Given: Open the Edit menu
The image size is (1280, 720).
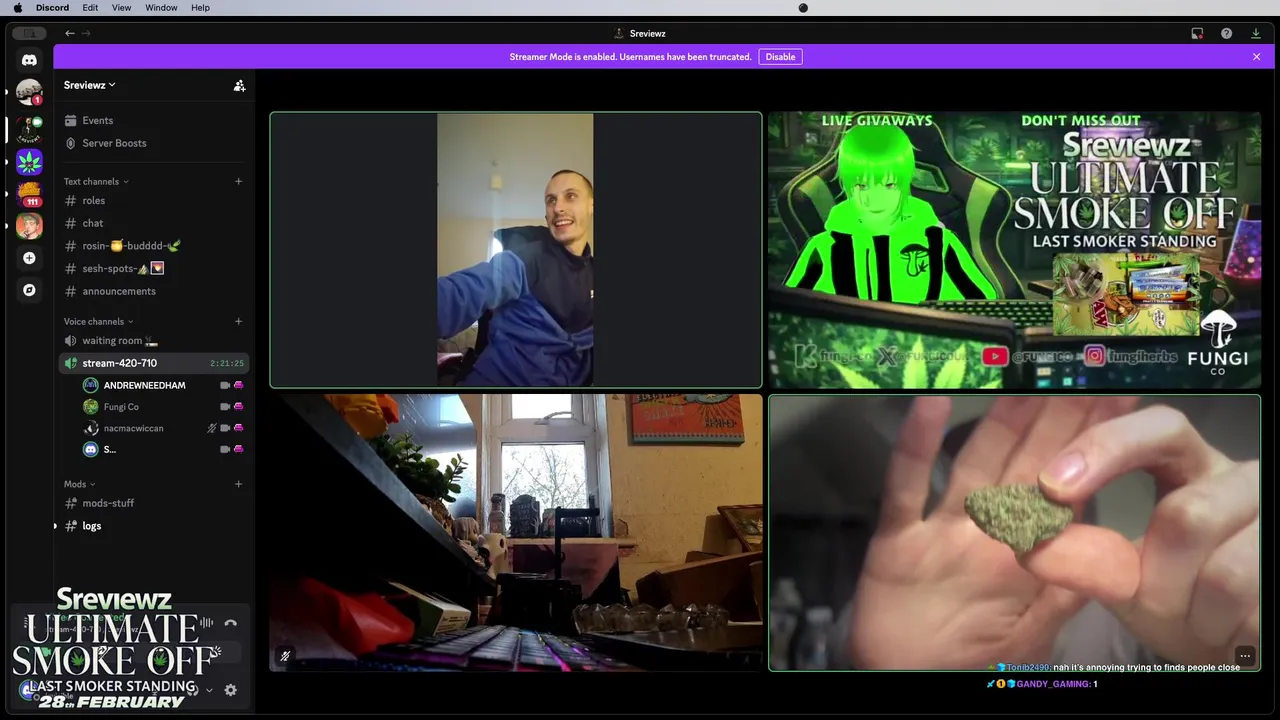Looking at the screenshot, I should [x=90, y=8].
